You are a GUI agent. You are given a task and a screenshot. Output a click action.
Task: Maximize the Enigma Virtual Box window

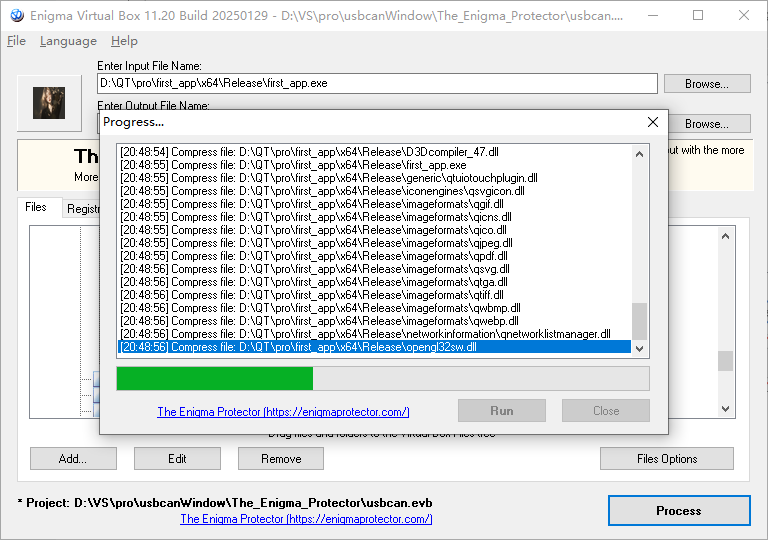pyautogui.click(x=698, y=16)
